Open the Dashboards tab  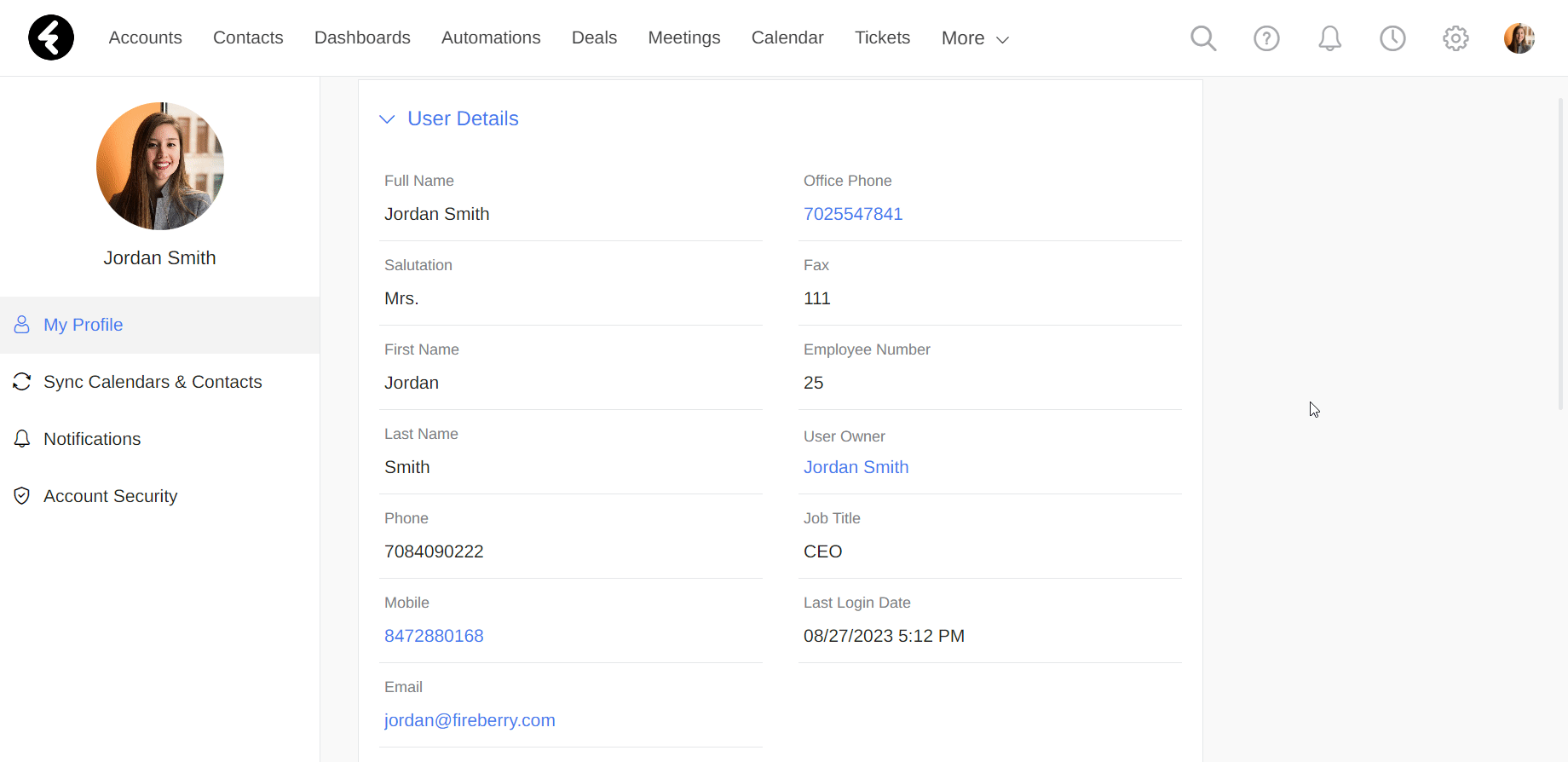pyautogui.click(x=362, y=38)
